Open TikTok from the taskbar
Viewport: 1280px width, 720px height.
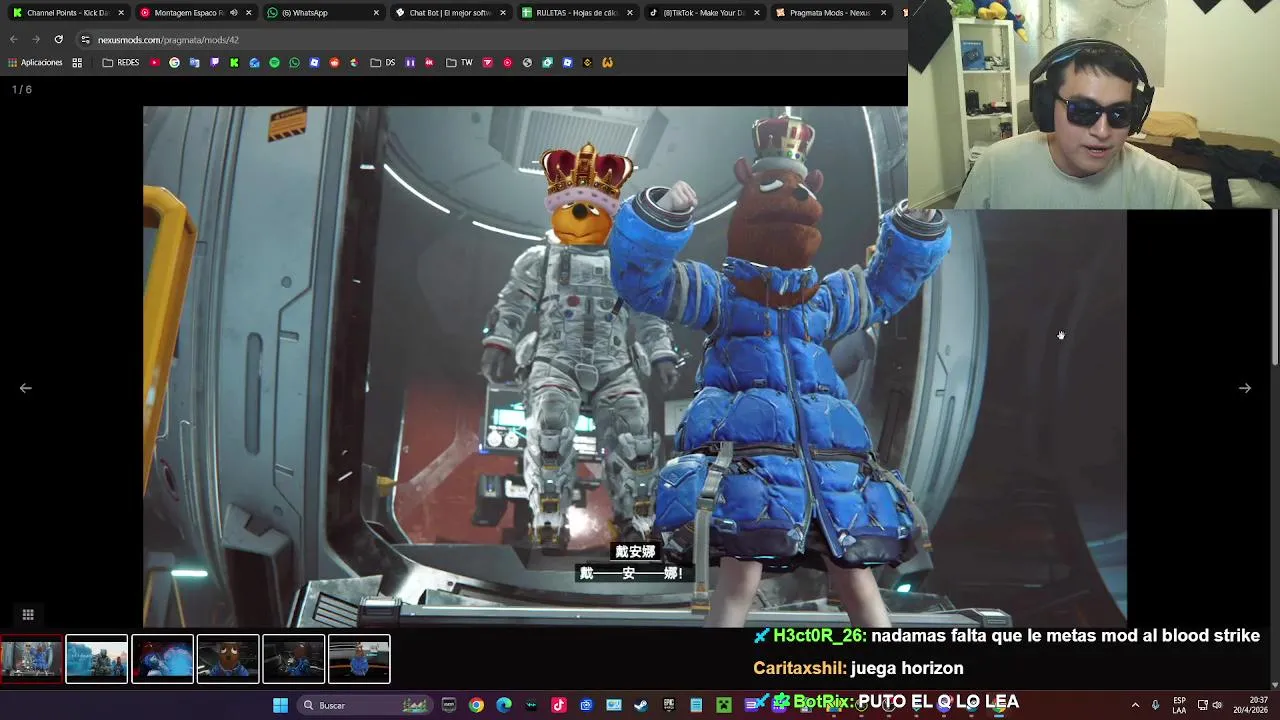point(558,705)
